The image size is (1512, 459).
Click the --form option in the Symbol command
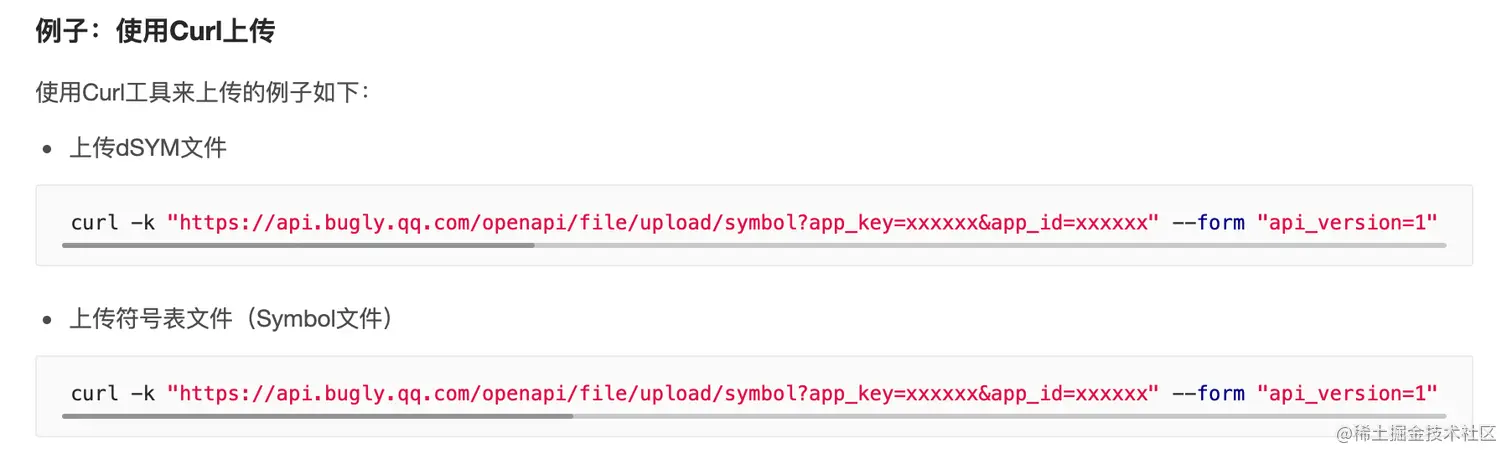[x=1208, y=393]
